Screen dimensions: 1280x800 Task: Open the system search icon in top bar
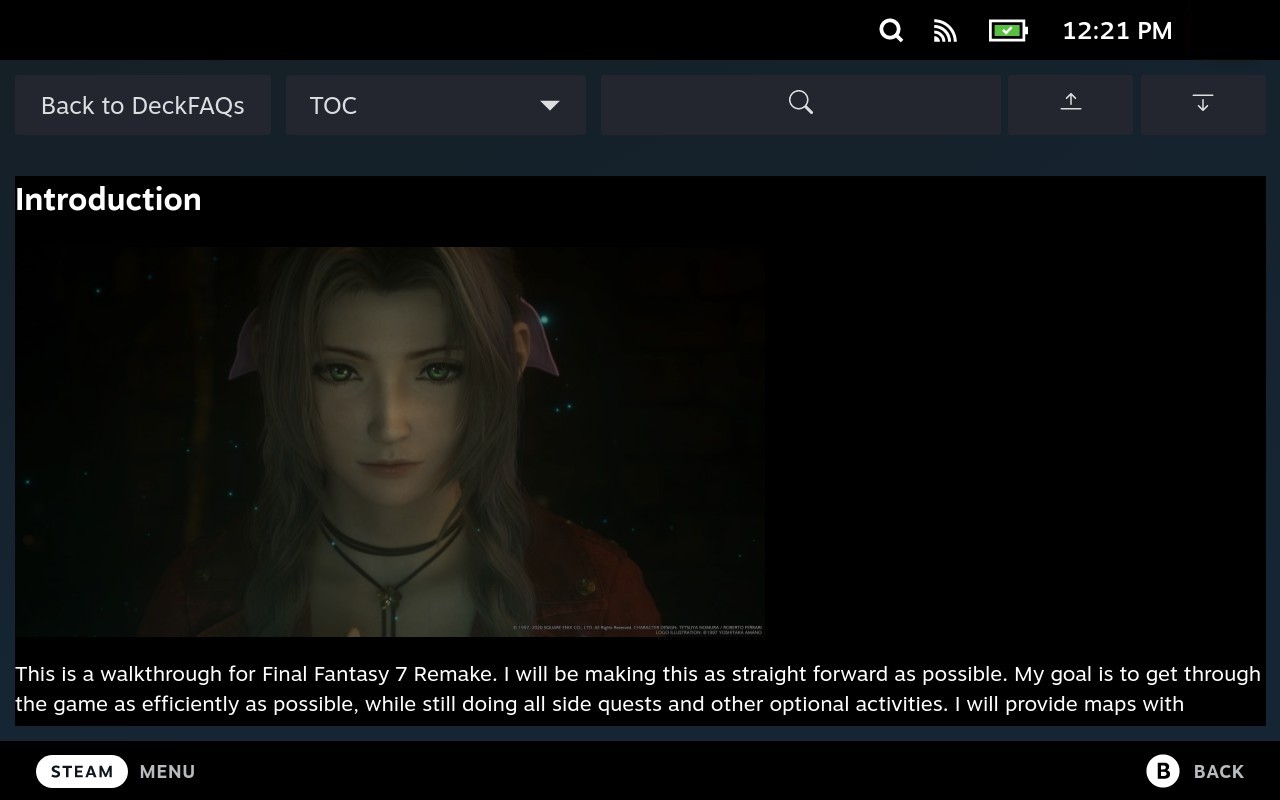(891, 31)
